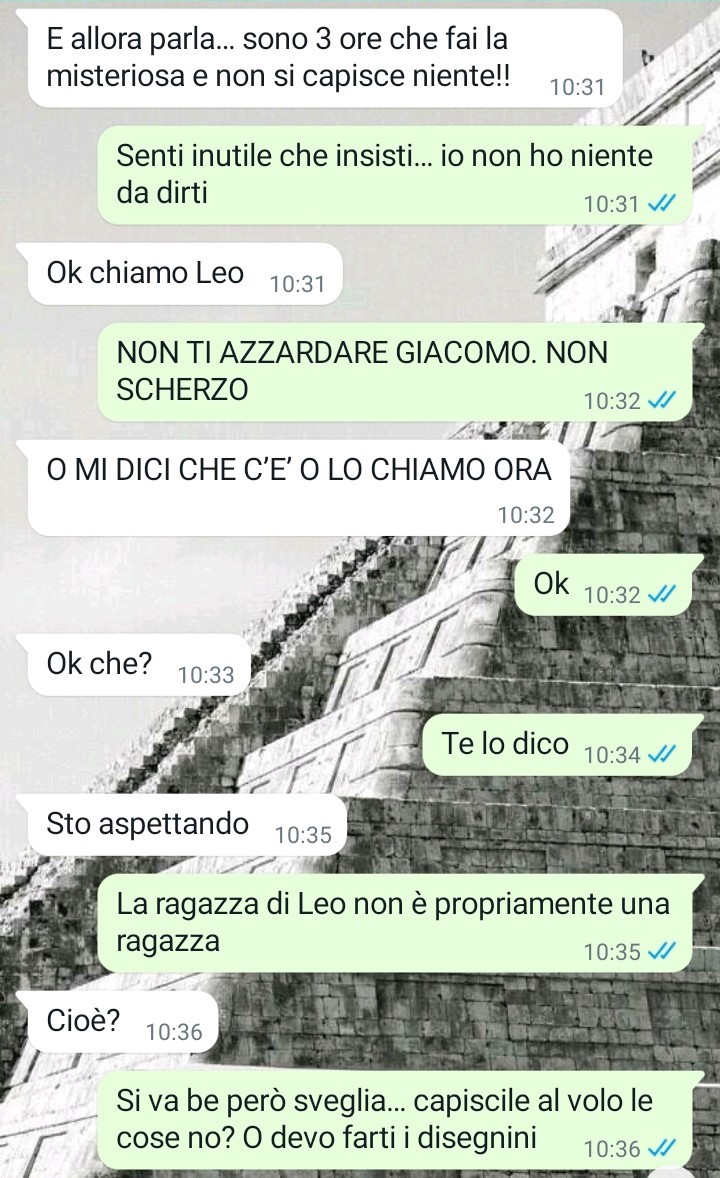720x1178 pixels.
Task: Select the message 'E allora parla...'
Action: (x=325, y=58)
